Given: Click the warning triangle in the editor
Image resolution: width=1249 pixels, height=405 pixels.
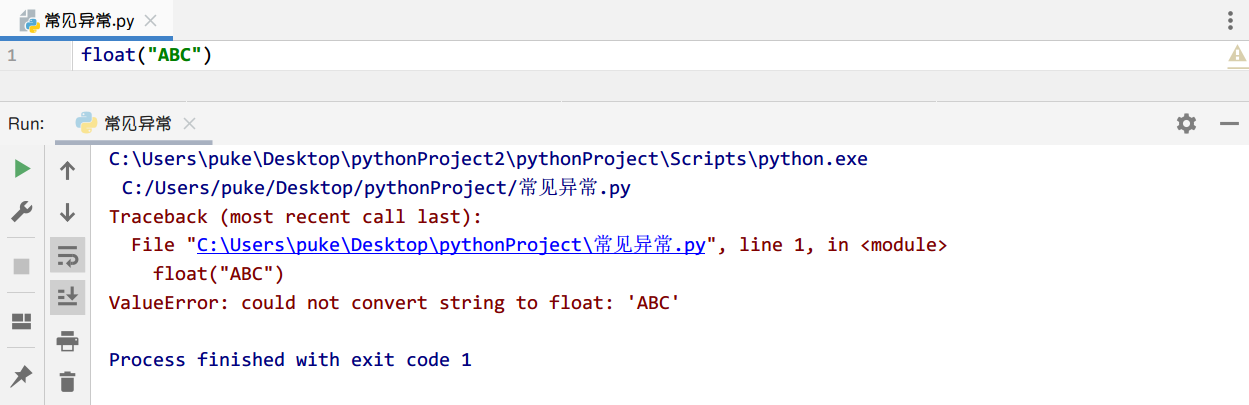Looking at the screenshot, I should 1237,56.
